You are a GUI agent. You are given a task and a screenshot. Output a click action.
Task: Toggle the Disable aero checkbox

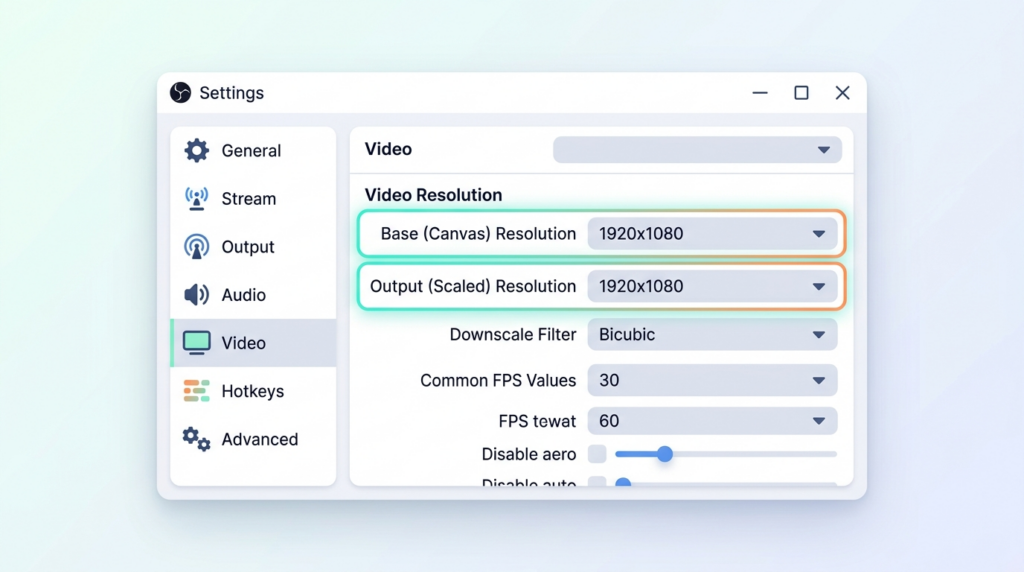(597, 454)
